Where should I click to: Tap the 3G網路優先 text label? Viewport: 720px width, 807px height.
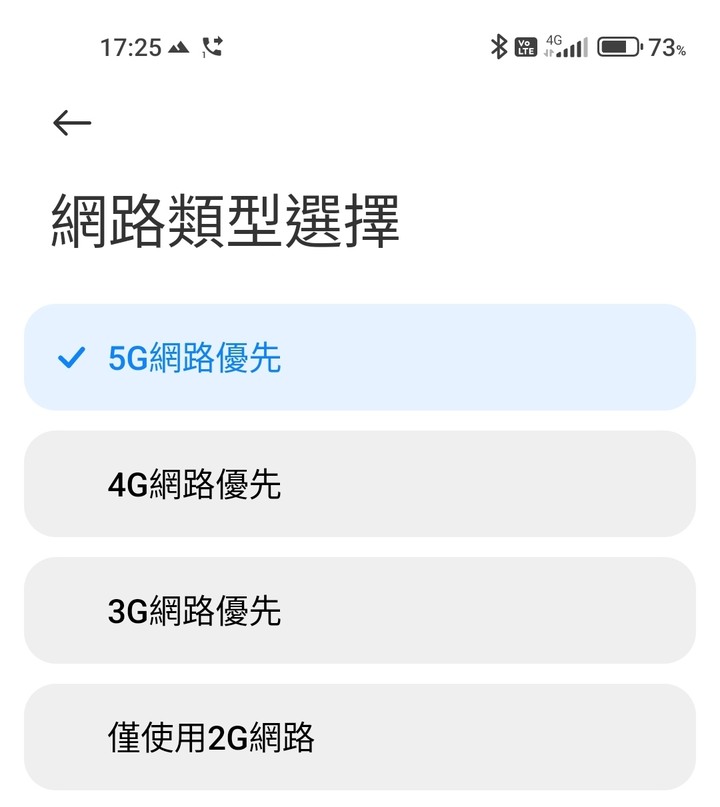coord(195,611)
